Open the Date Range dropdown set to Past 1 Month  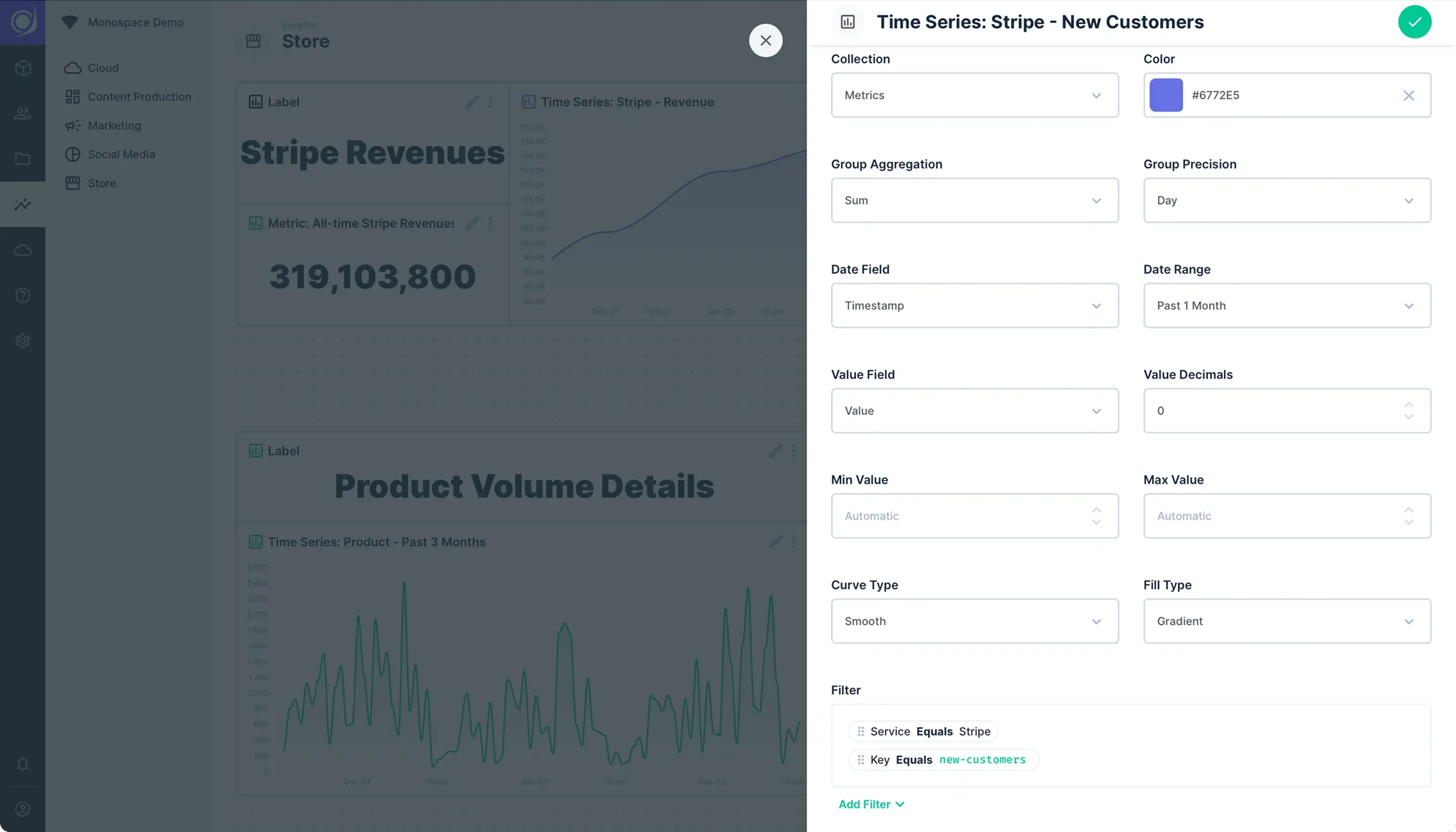tap(1286, 305)
